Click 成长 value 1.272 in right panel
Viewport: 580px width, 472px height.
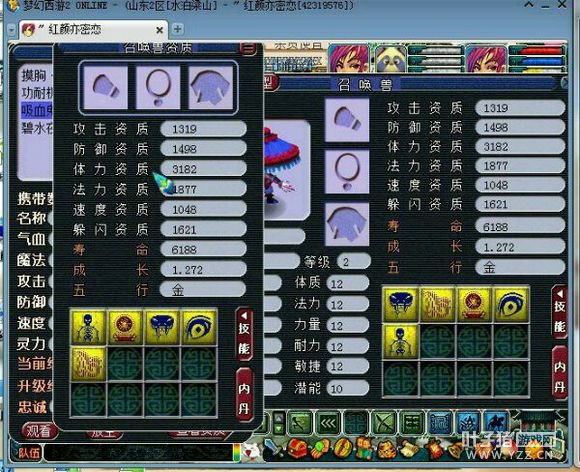520,247
